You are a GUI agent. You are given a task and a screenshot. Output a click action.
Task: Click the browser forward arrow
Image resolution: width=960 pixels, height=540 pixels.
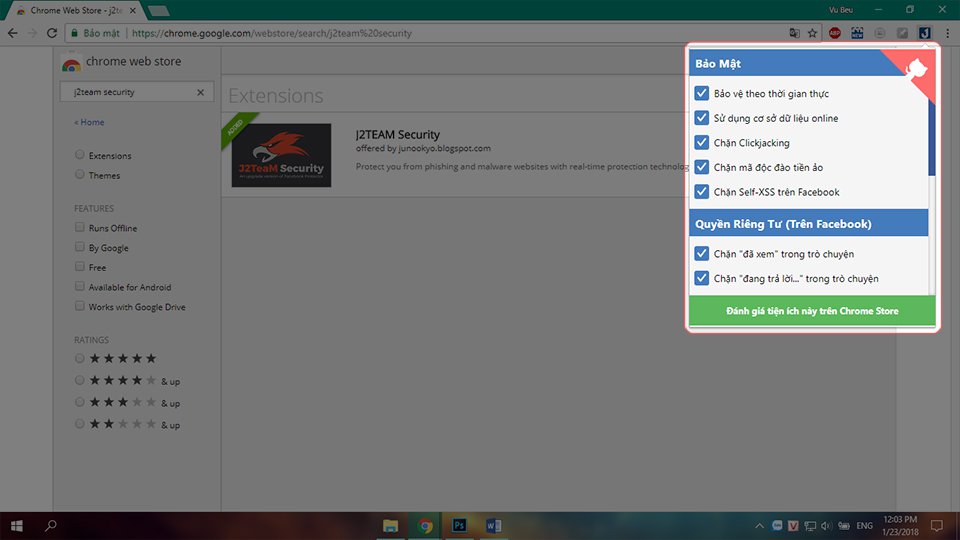tap(32, 33)
